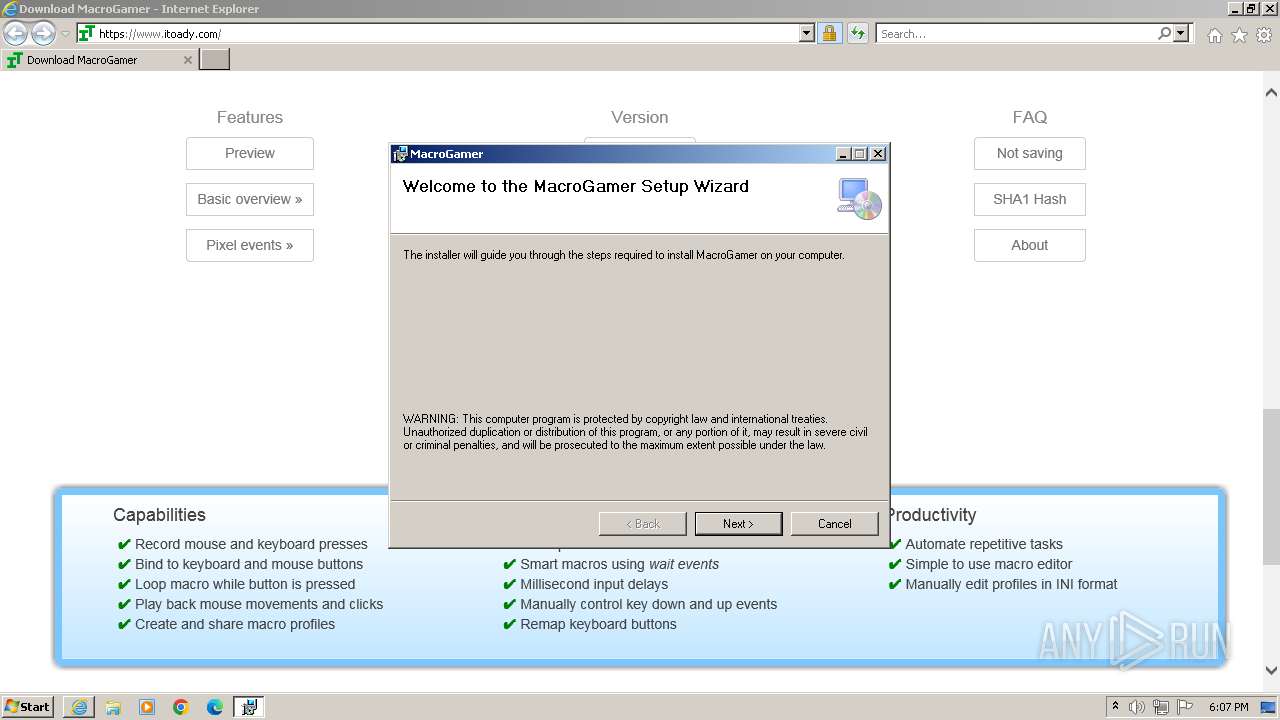Open the Pixel events page
1280x720 pixels.
point(250,245)
